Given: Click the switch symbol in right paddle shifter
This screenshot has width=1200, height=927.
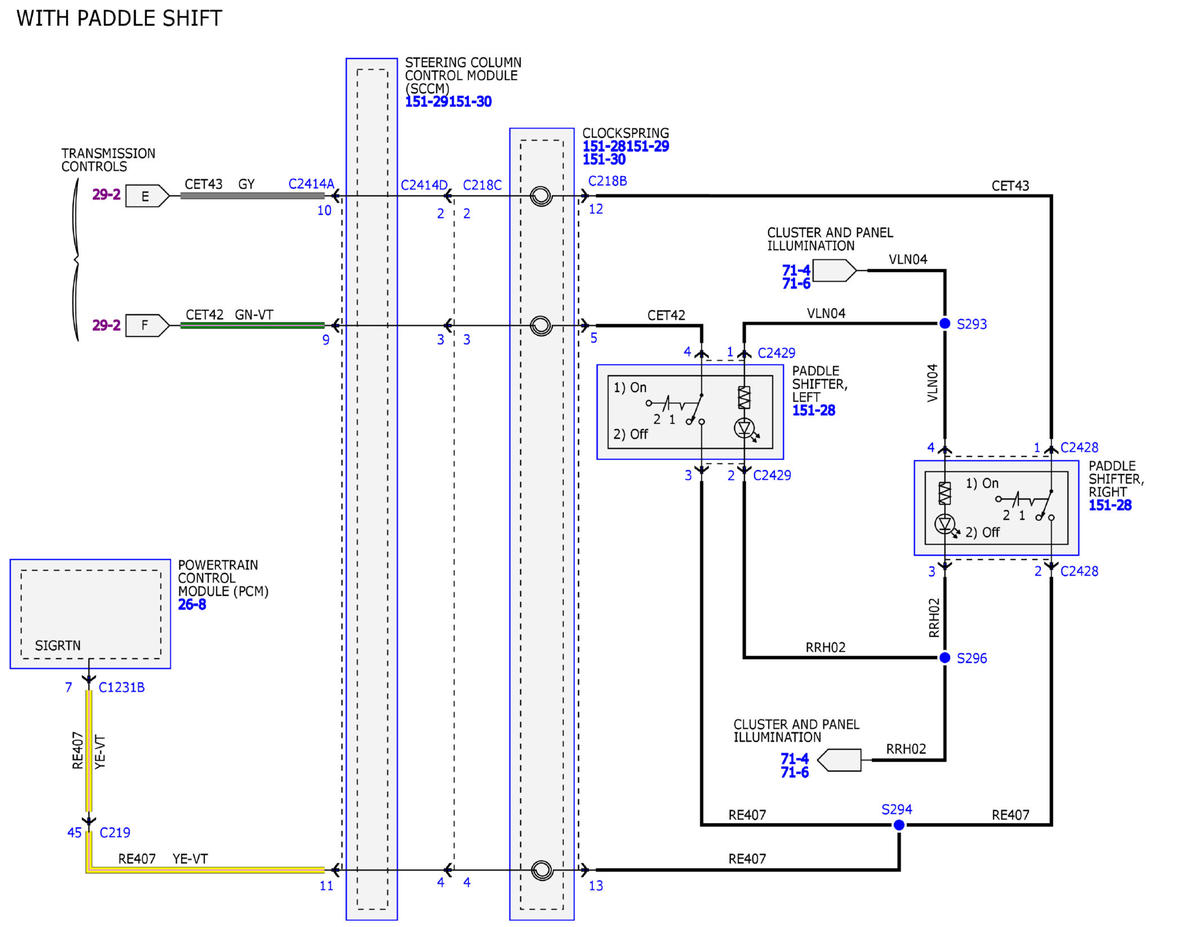Looking at the screenshot, I should (x=1026, y=503).
